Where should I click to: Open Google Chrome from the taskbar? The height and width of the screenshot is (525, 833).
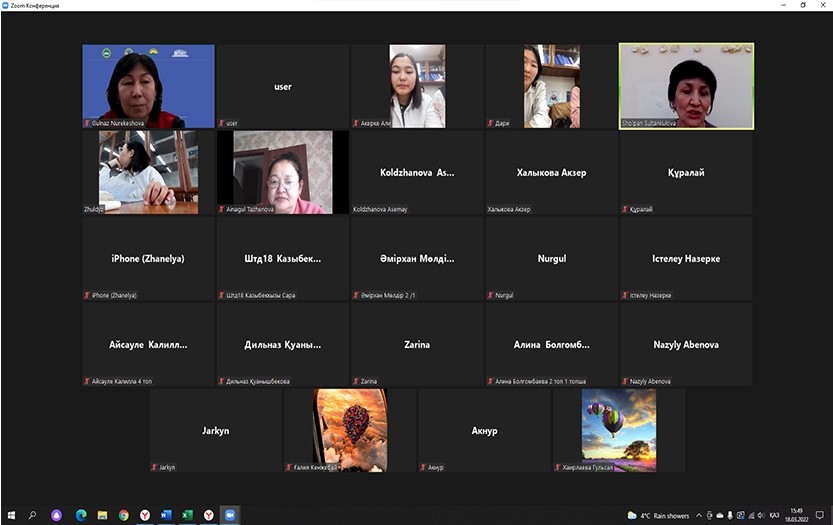pos(124,515)
